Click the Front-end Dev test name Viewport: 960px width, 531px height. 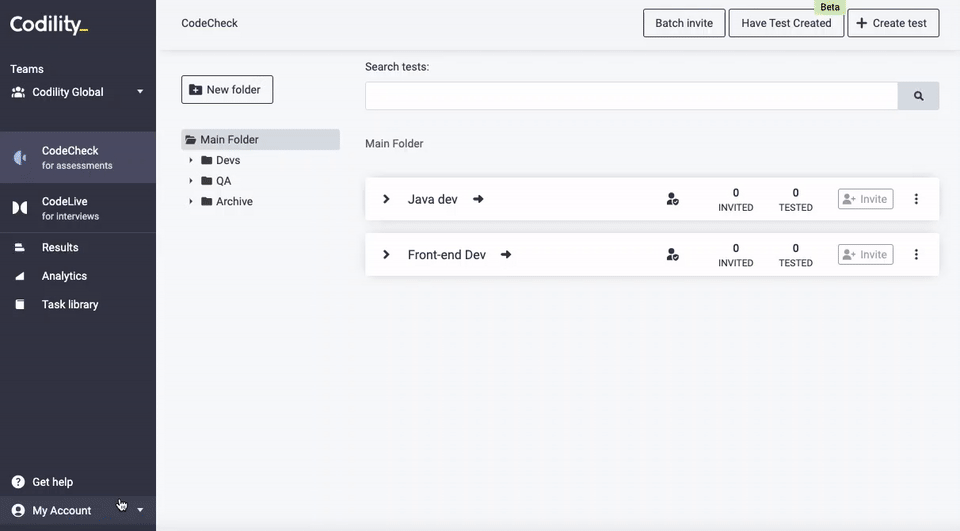(447, 255)
